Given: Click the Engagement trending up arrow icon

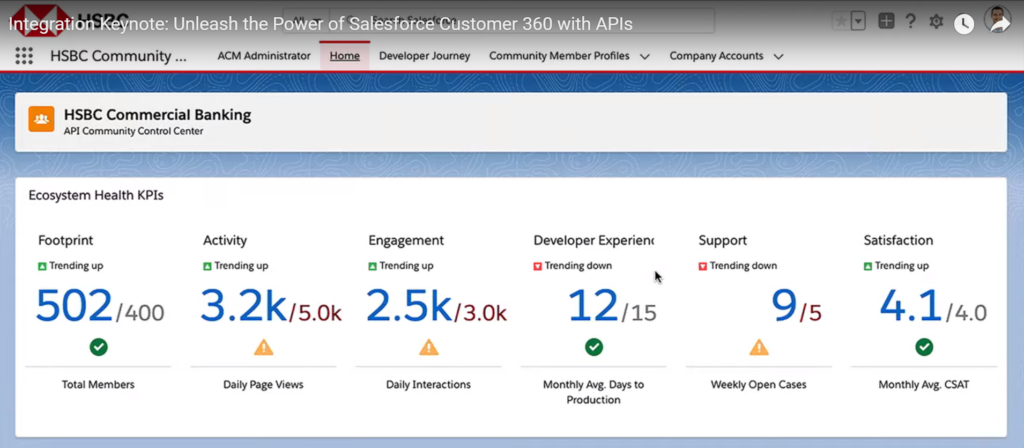Looking at the screenshot, I should (372, 266).
